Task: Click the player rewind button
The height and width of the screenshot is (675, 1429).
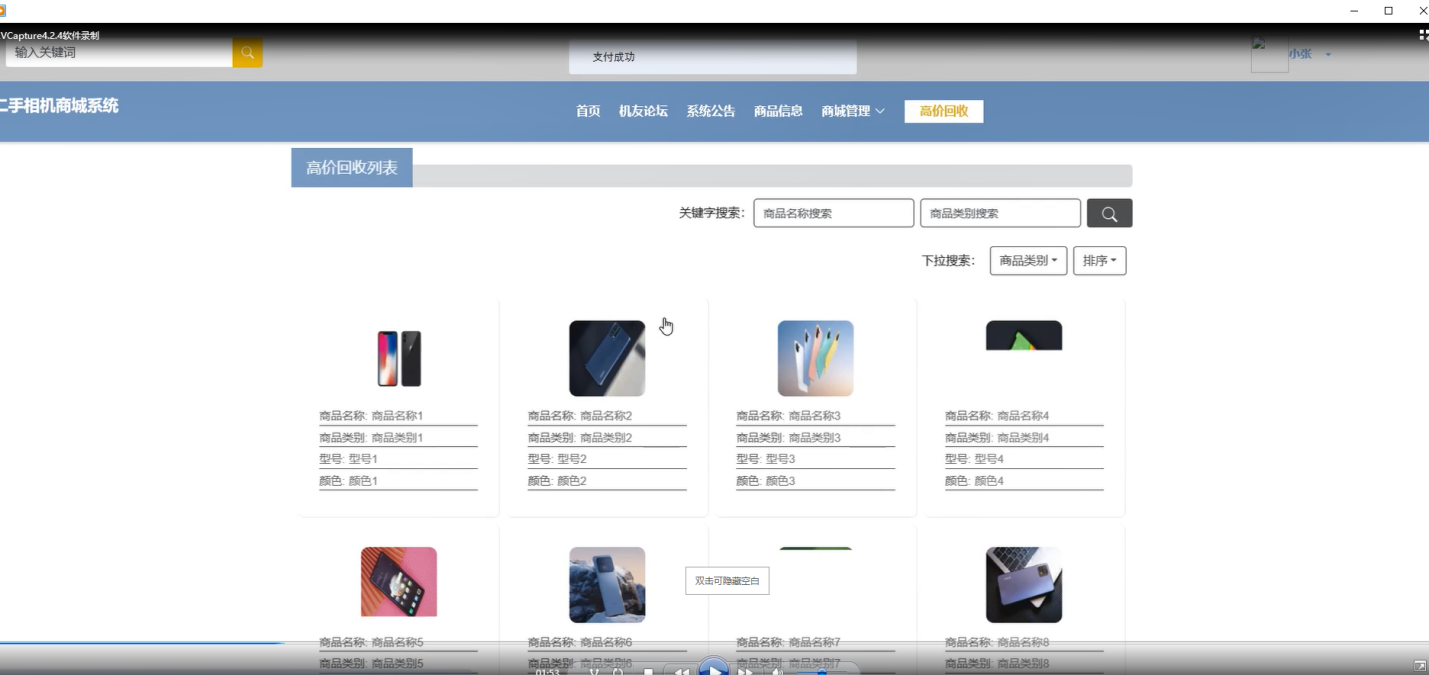Action: [x=681, y=671]
